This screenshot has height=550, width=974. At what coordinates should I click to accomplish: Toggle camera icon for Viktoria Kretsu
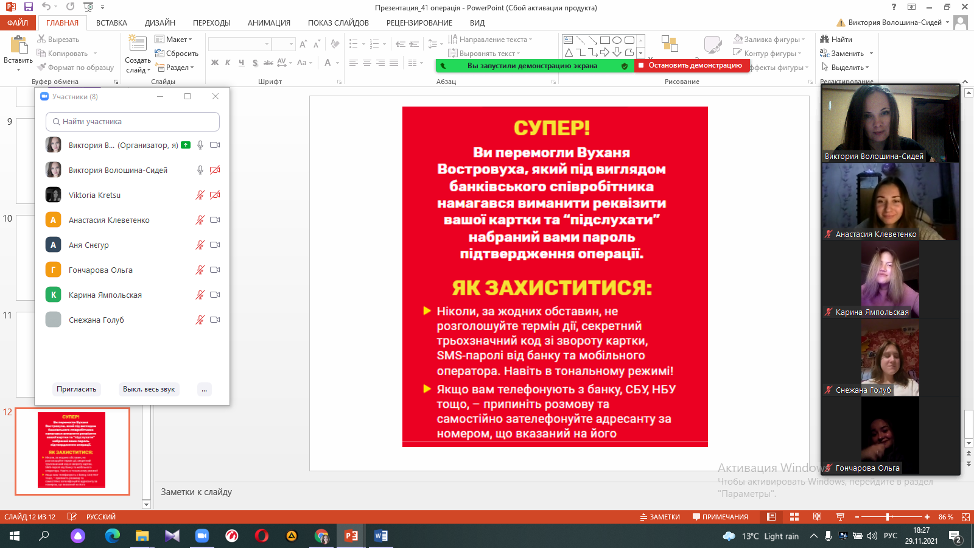click(x=215, y=195)
